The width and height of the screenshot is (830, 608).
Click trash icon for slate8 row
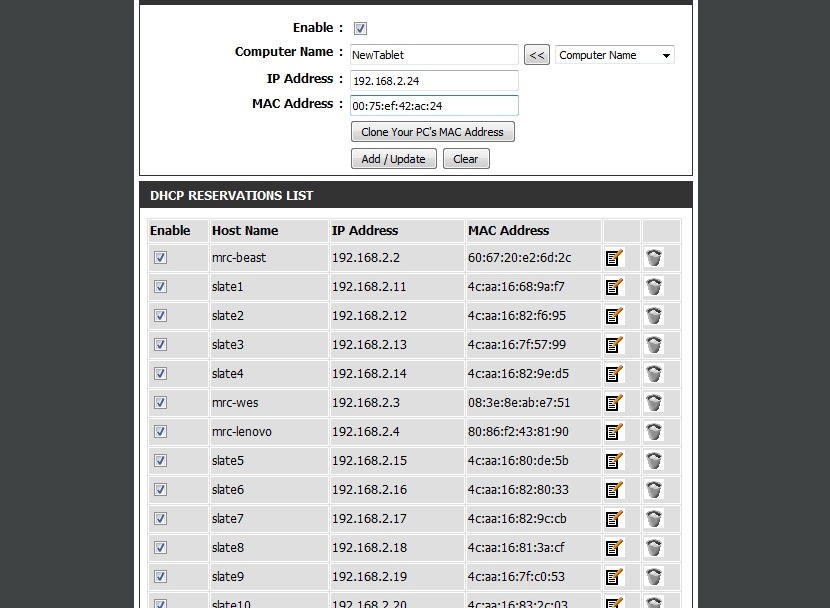tap(654, 548)
